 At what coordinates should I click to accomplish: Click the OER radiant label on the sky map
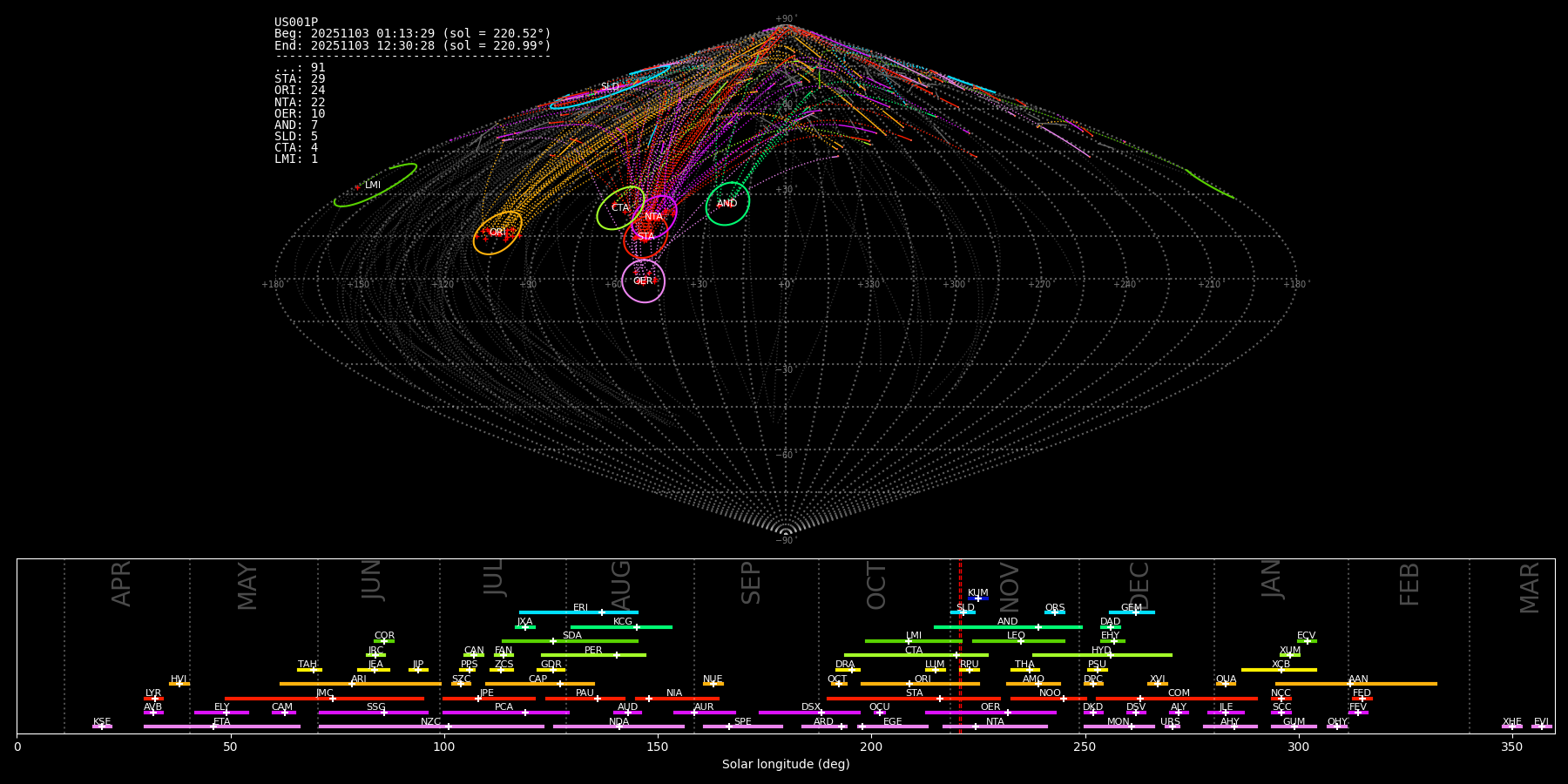pyautogui.click(x=643, y=281)
